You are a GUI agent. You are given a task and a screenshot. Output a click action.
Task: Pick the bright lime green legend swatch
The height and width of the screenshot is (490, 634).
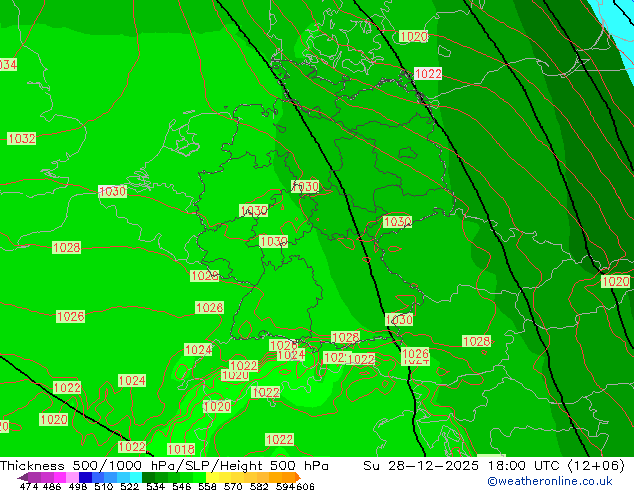[199, 477]
